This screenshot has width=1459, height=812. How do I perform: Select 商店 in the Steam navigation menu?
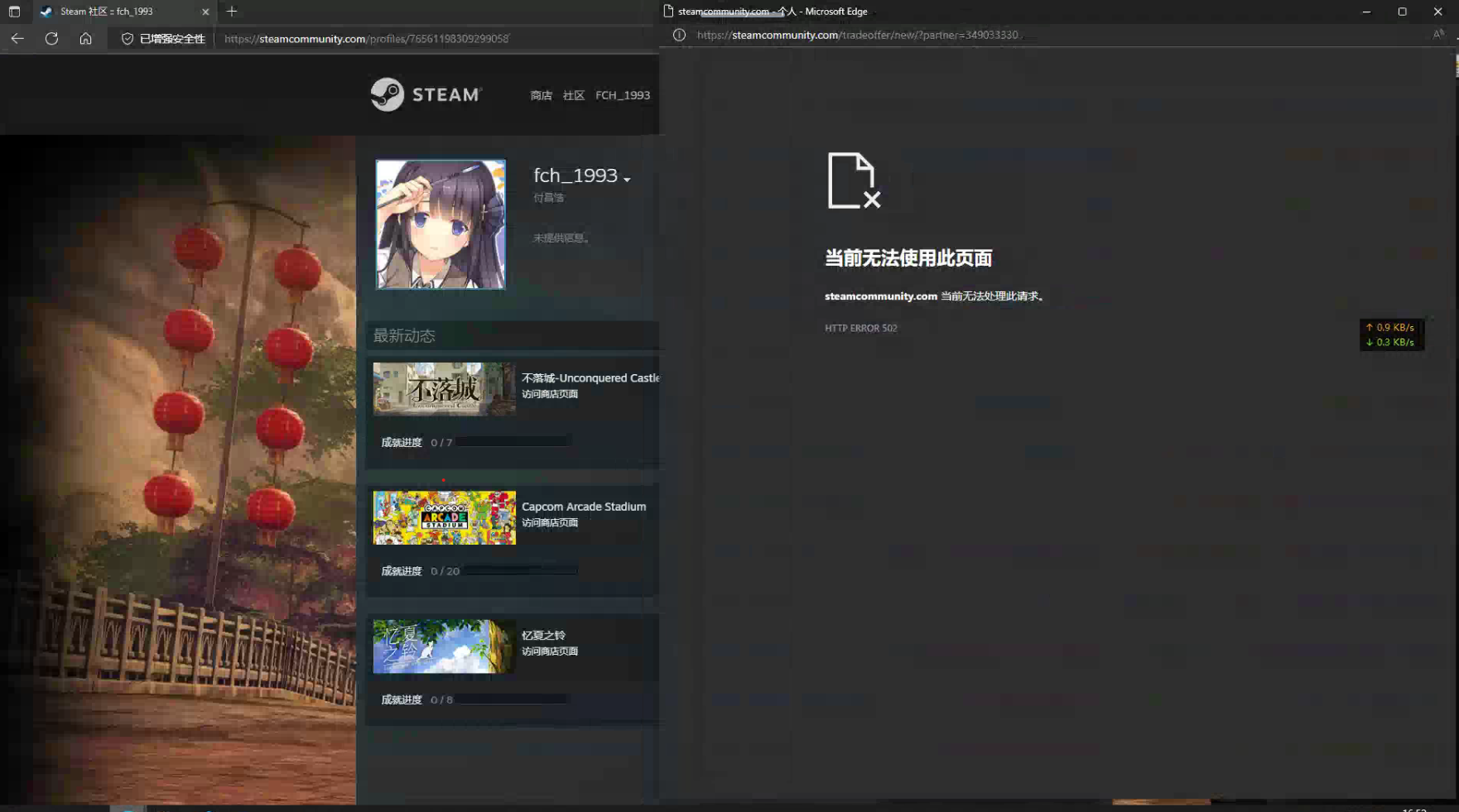[x=542, y=94]
